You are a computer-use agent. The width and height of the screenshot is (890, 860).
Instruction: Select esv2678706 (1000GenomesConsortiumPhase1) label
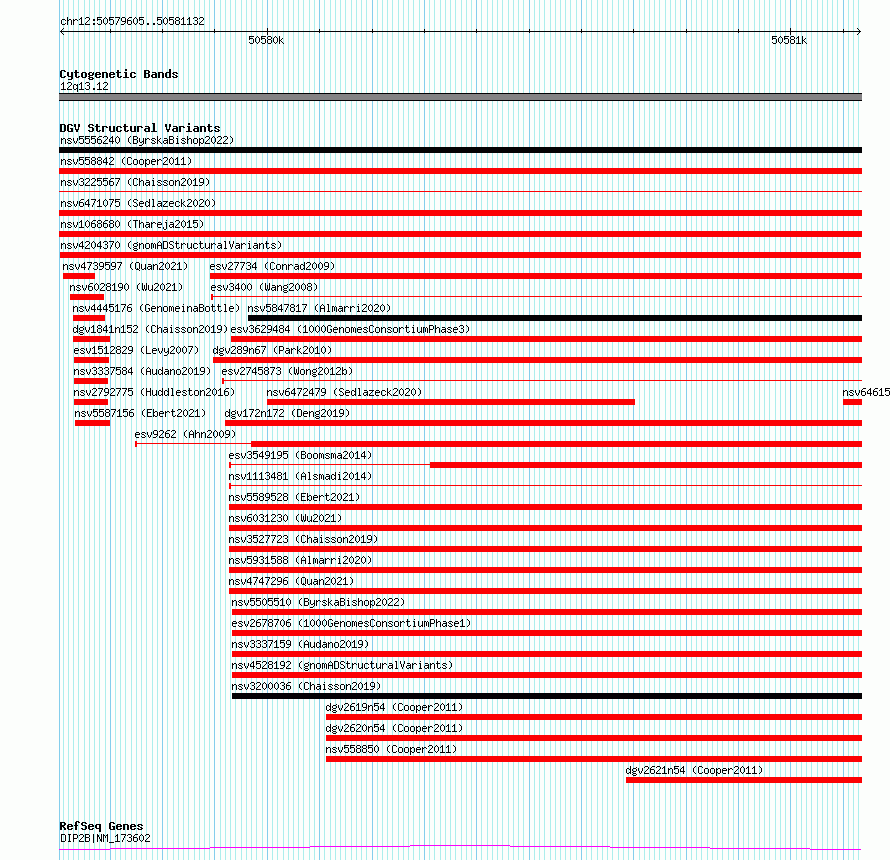click(351, 623)
